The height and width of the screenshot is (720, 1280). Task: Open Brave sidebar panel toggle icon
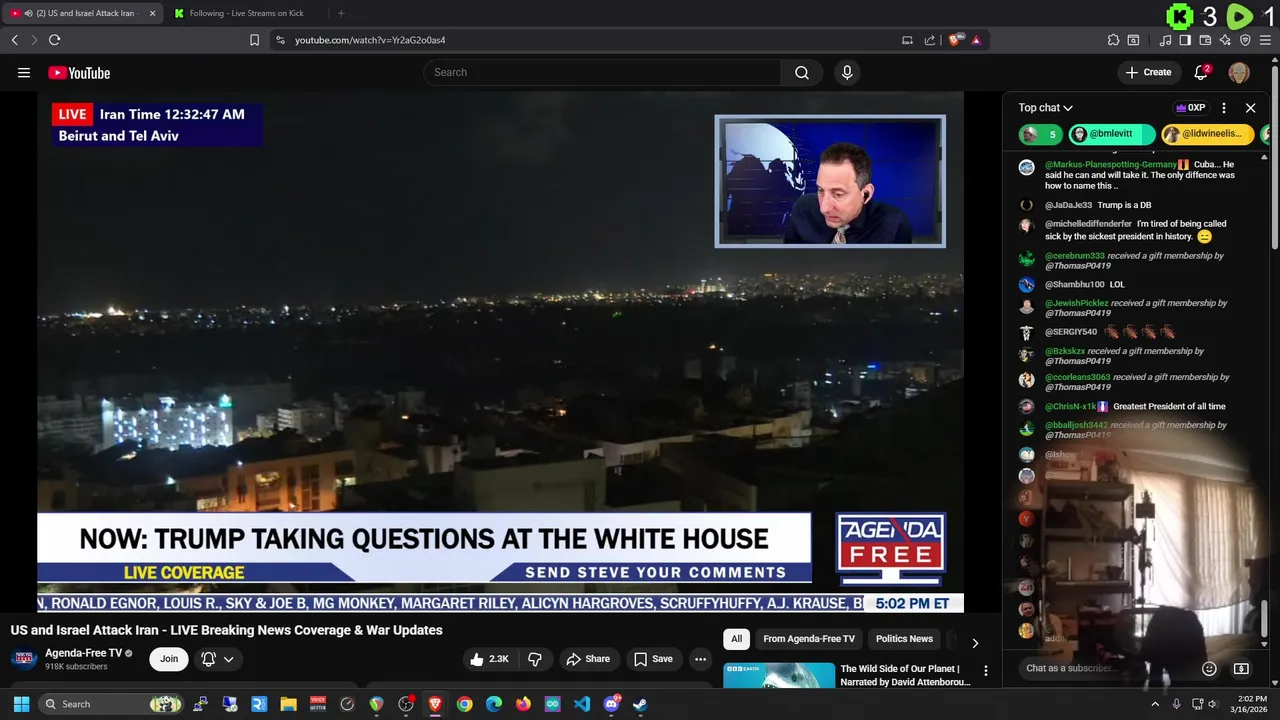coord(1185,40)
